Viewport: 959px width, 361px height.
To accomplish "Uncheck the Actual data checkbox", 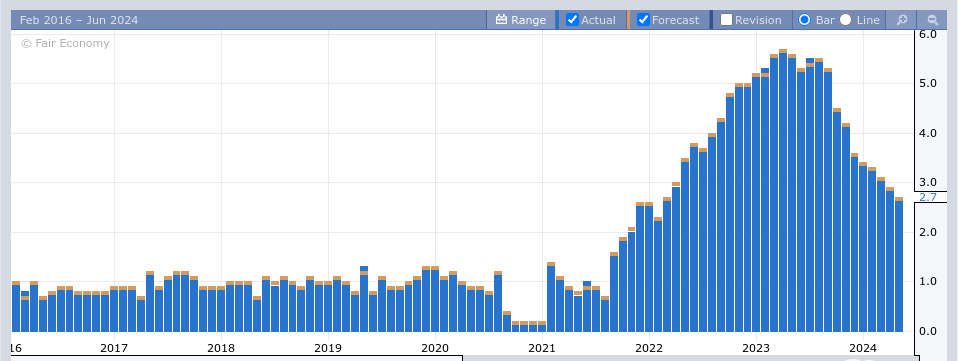I will [x=572, y=20].
